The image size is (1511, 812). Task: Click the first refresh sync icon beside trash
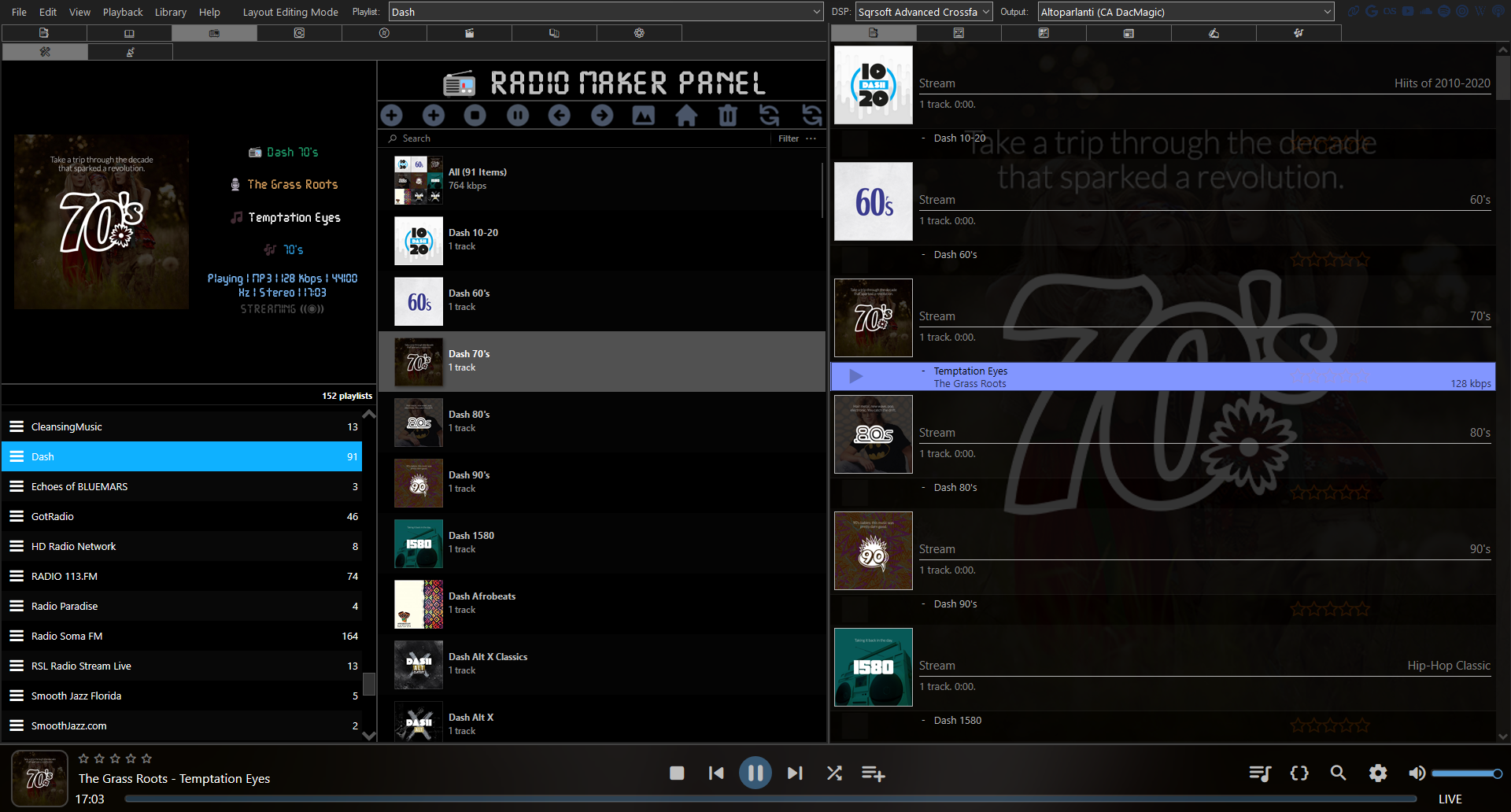click(x=770, y=116)
